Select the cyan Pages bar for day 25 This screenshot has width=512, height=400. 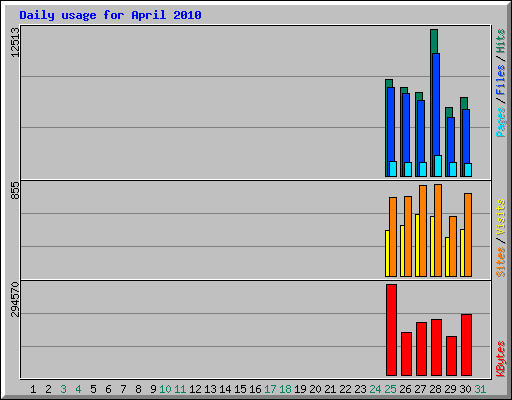[x=393, y=169]
